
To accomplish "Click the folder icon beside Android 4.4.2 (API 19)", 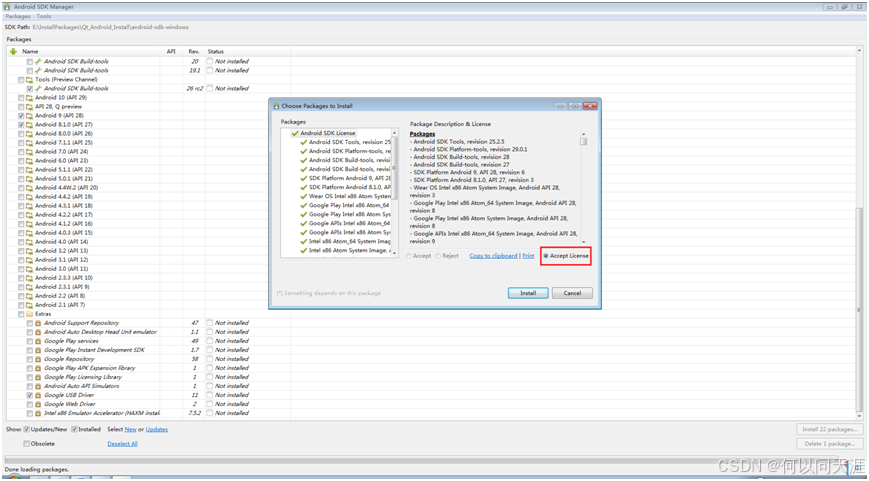I will [29, 197].
